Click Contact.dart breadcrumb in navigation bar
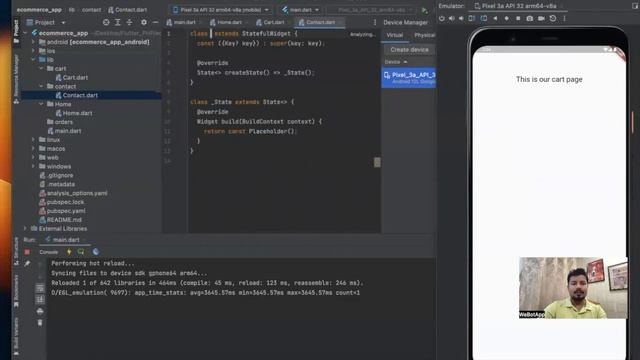The width and height of the screenshot is (640, 360). (x=127, y=10)
